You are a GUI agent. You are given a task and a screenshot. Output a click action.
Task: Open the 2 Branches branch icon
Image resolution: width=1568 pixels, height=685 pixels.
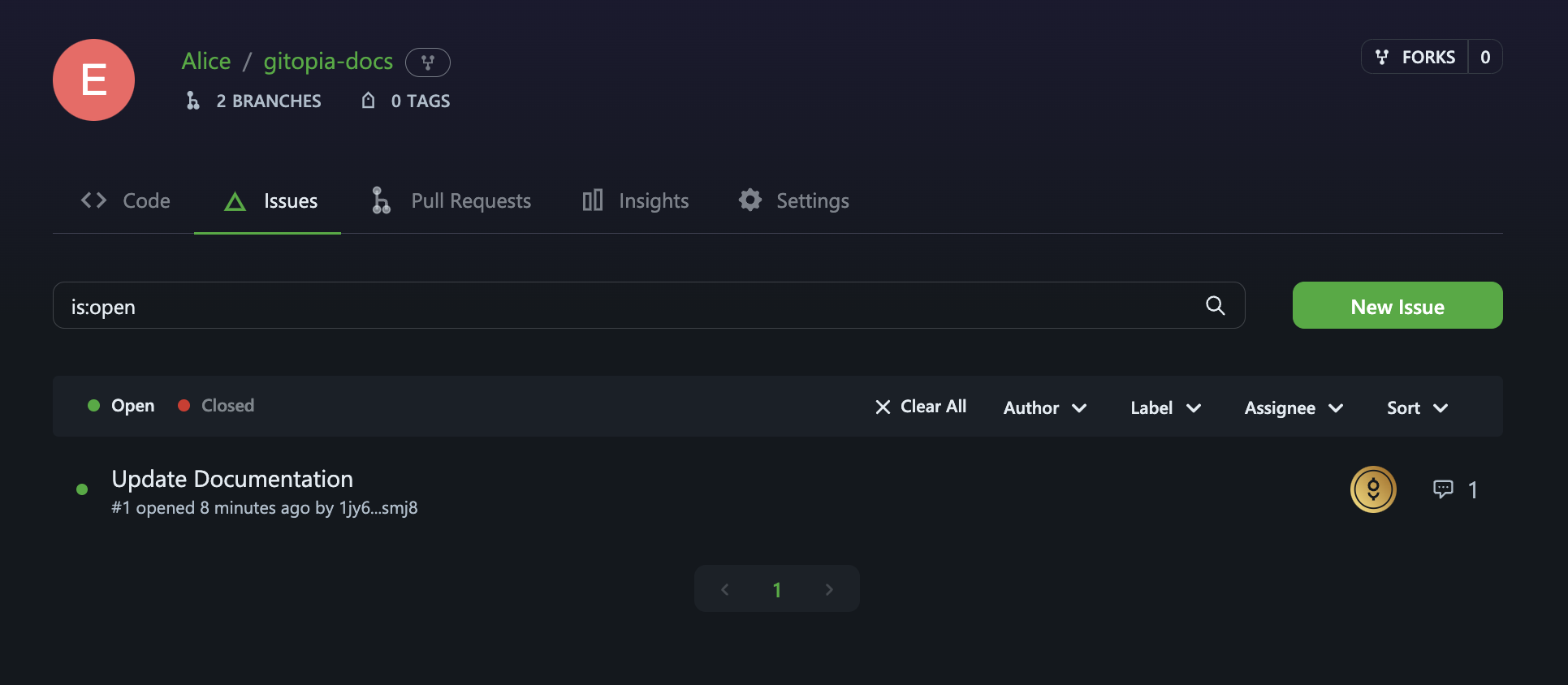(192, 101)
